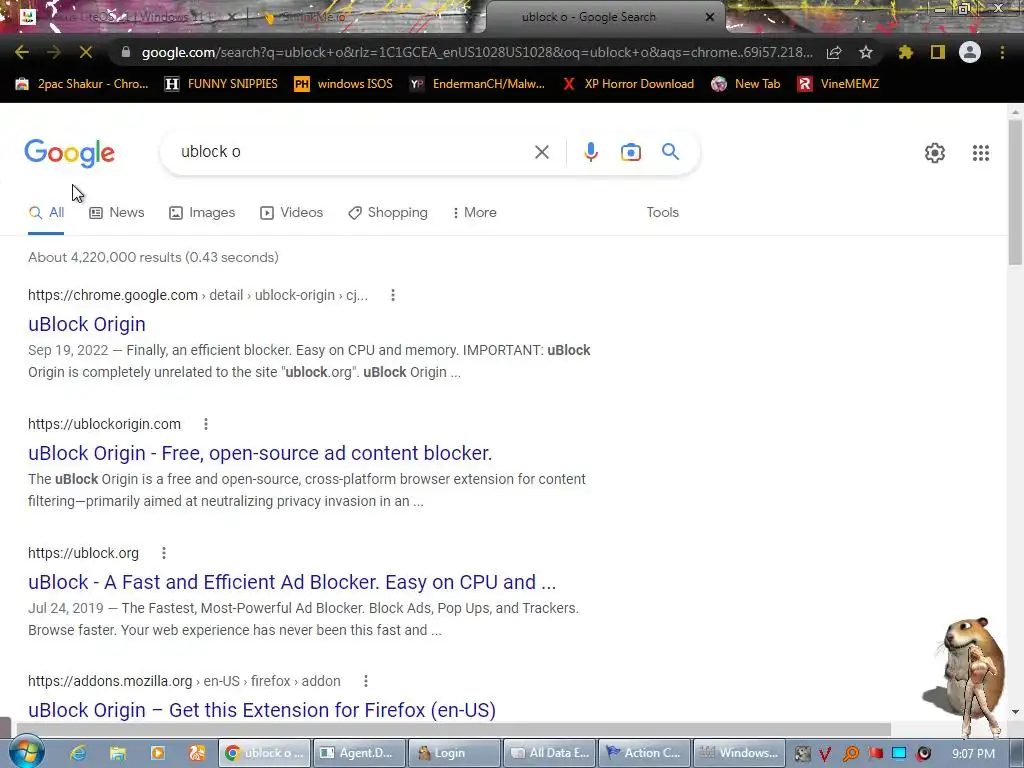Image resolution: width=1024 pixels, height=768 pixels.
Task: Select the All results tab
Action: (x=46, y=212)
